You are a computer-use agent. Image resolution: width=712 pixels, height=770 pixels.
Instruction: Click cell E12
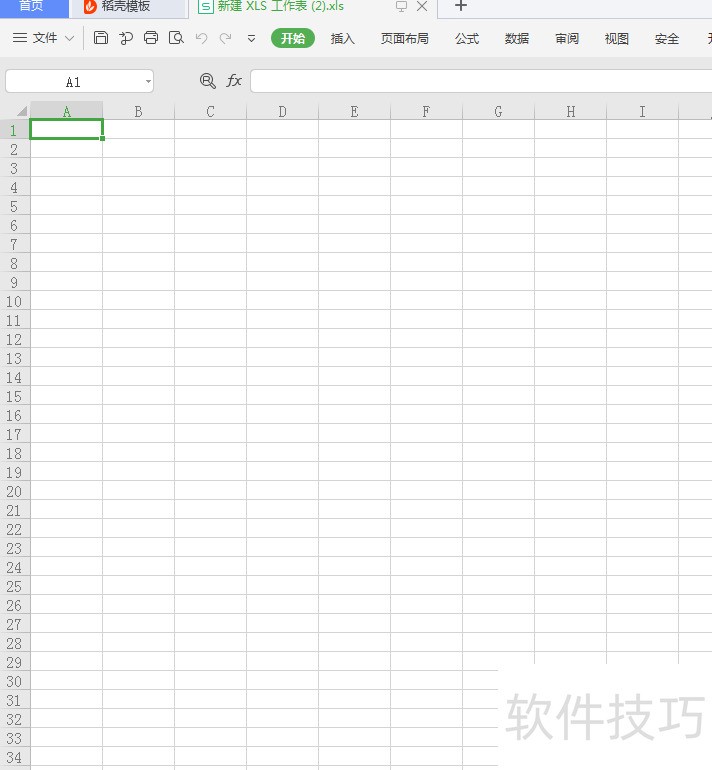pyautogui.click(x=354, y=339)
